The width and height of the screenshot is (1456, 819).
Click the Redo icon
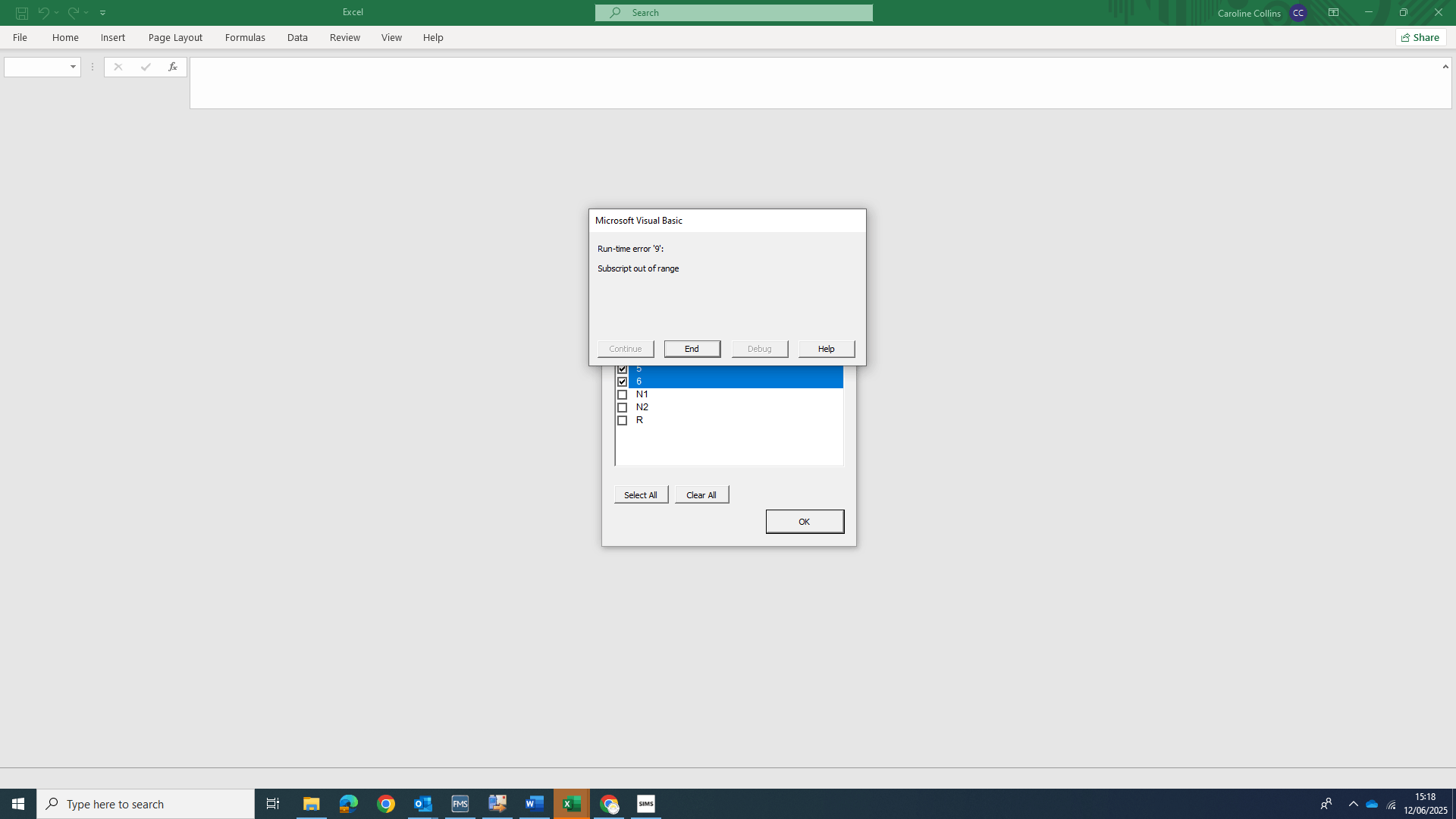pyautogui.click(x=71, y=12)
